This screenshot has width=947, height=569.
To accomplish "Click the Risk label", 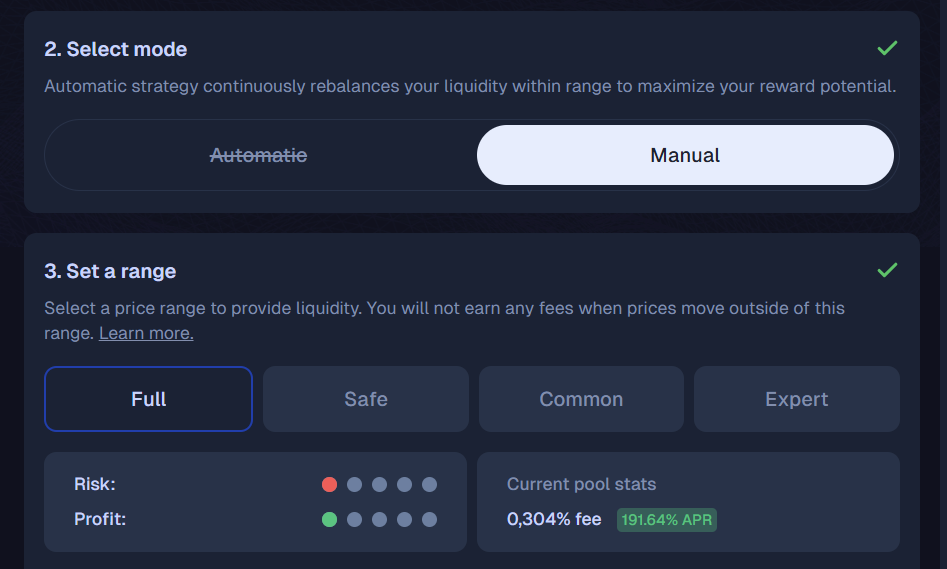I will tap(95, 484).
